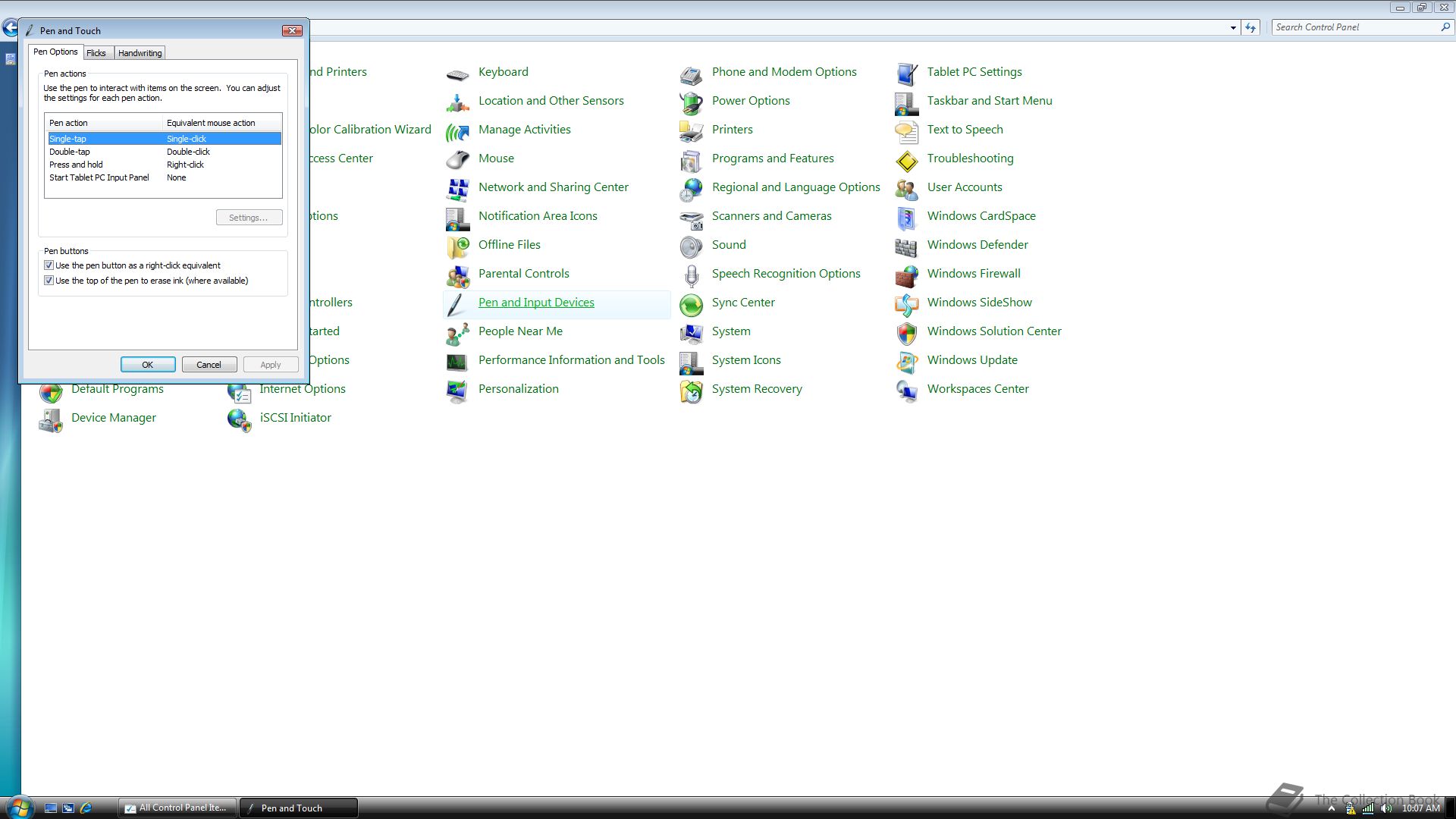Switch to All Control Panel Items taskbar button

tap(177, 808)
